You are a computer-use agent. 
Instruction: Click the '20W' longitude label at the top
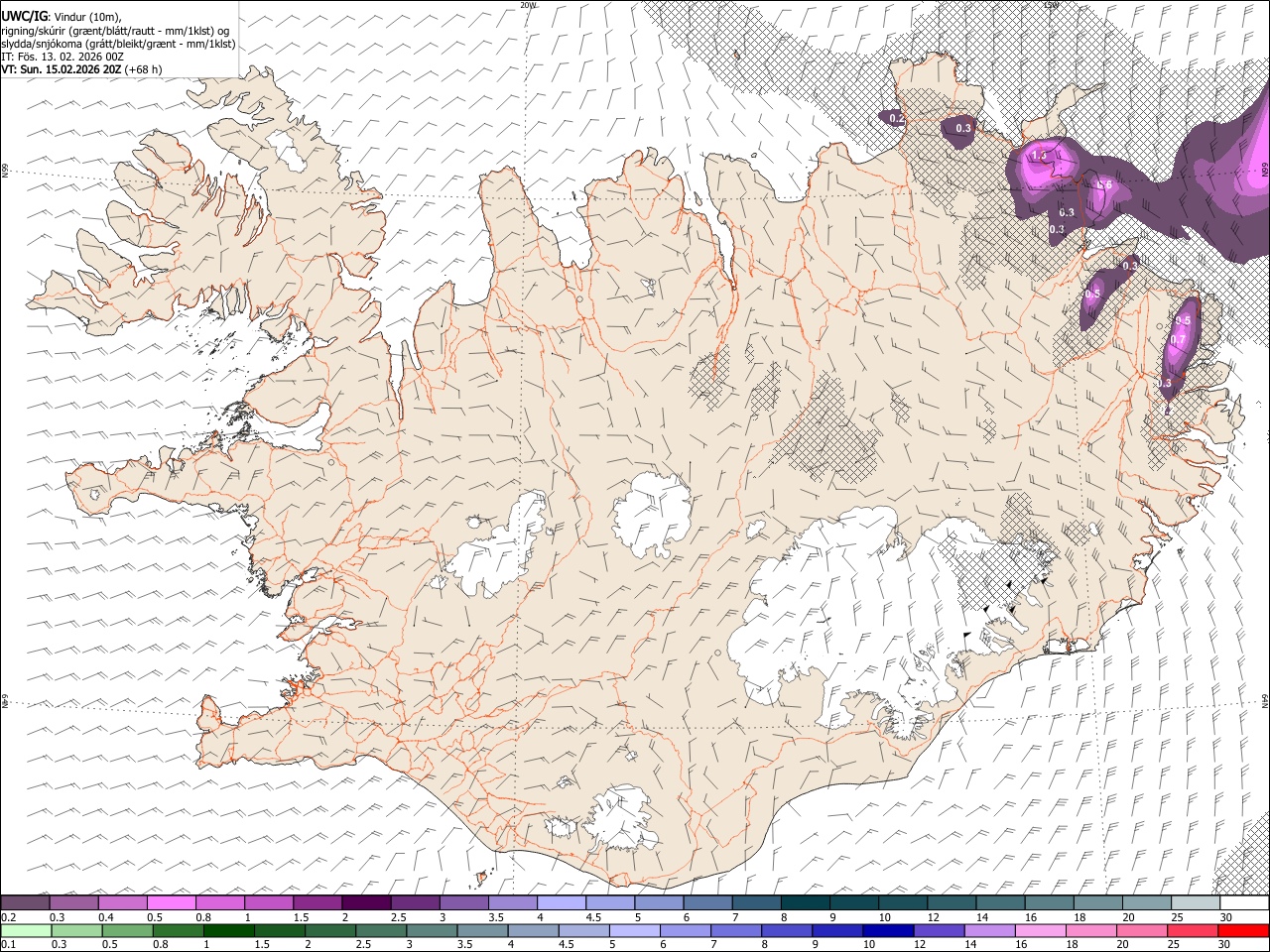point(528,5)
